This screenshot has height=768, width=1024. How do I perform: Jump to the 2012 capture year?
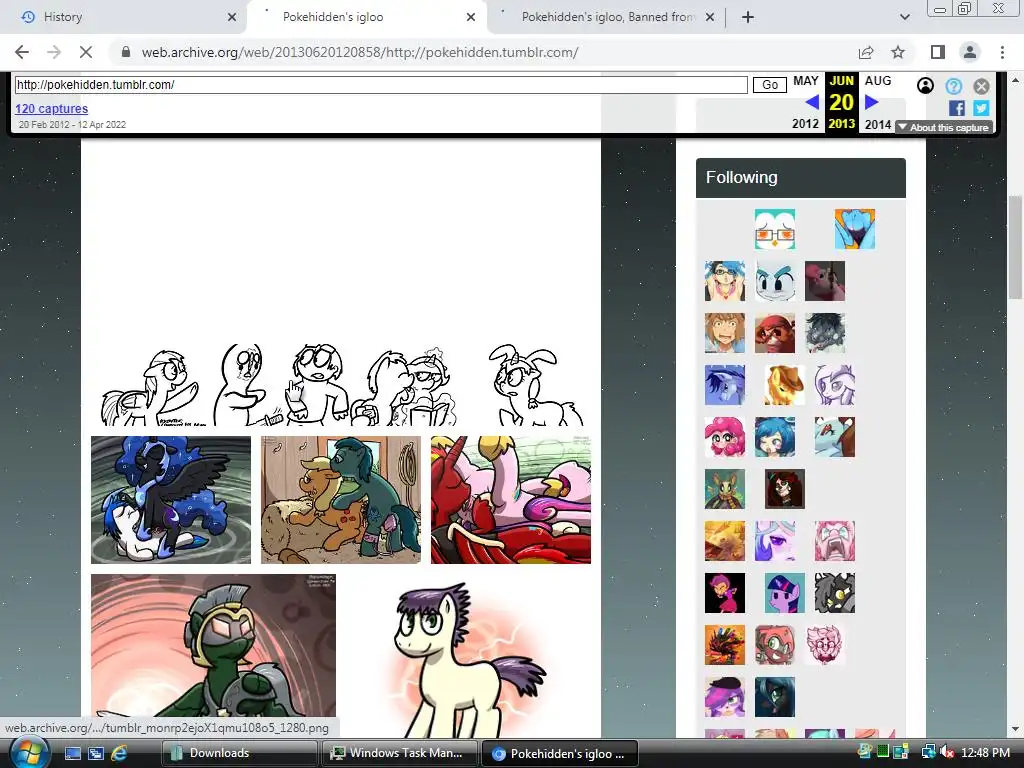tap(805, 124)
